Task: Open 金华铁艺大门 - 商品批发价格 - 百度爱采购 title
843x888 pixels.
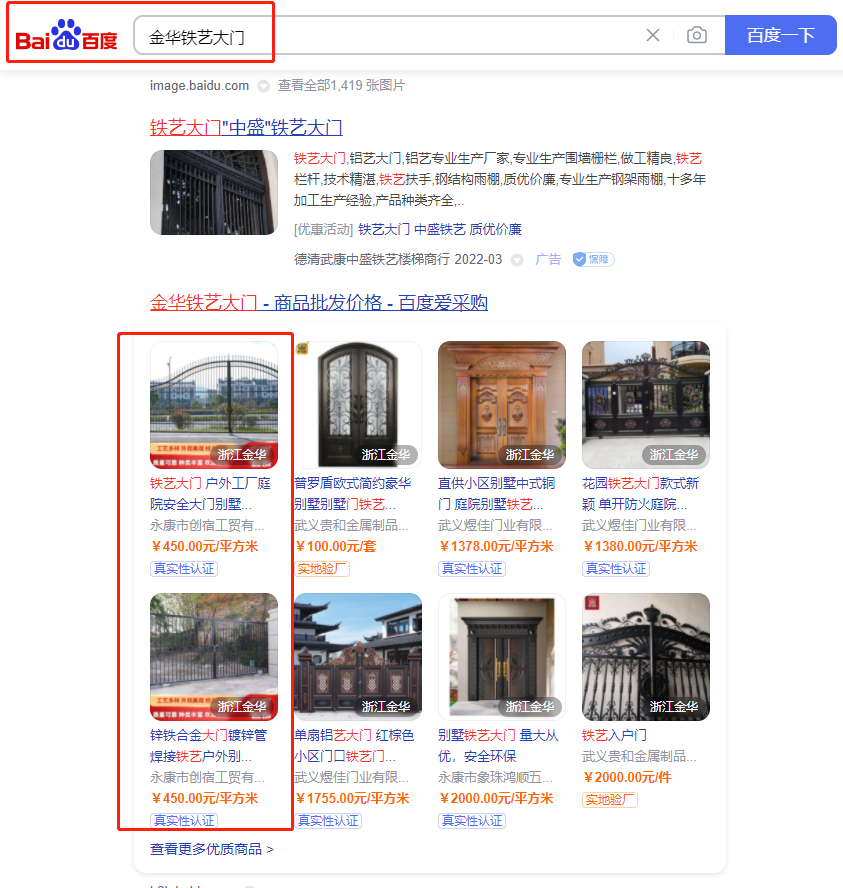Action: 319,302
